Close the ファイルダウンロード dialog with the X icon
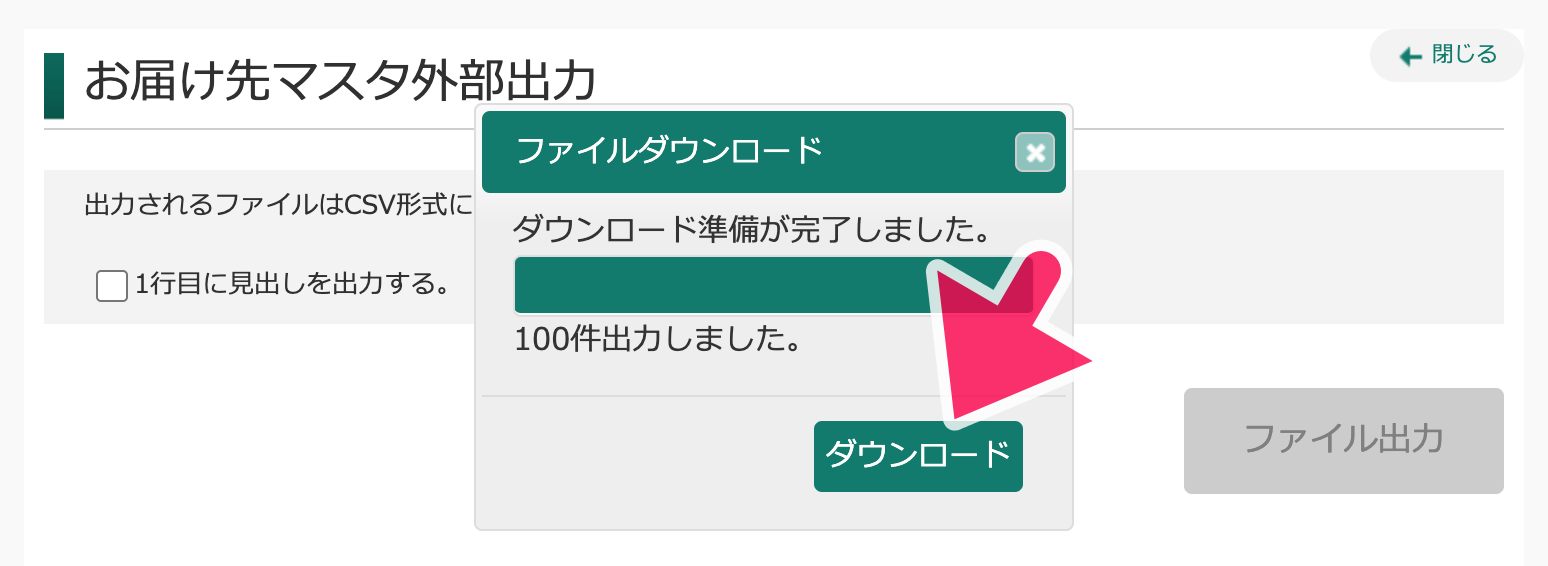Screen dimensions: 1548x566 pos(1035,153)
